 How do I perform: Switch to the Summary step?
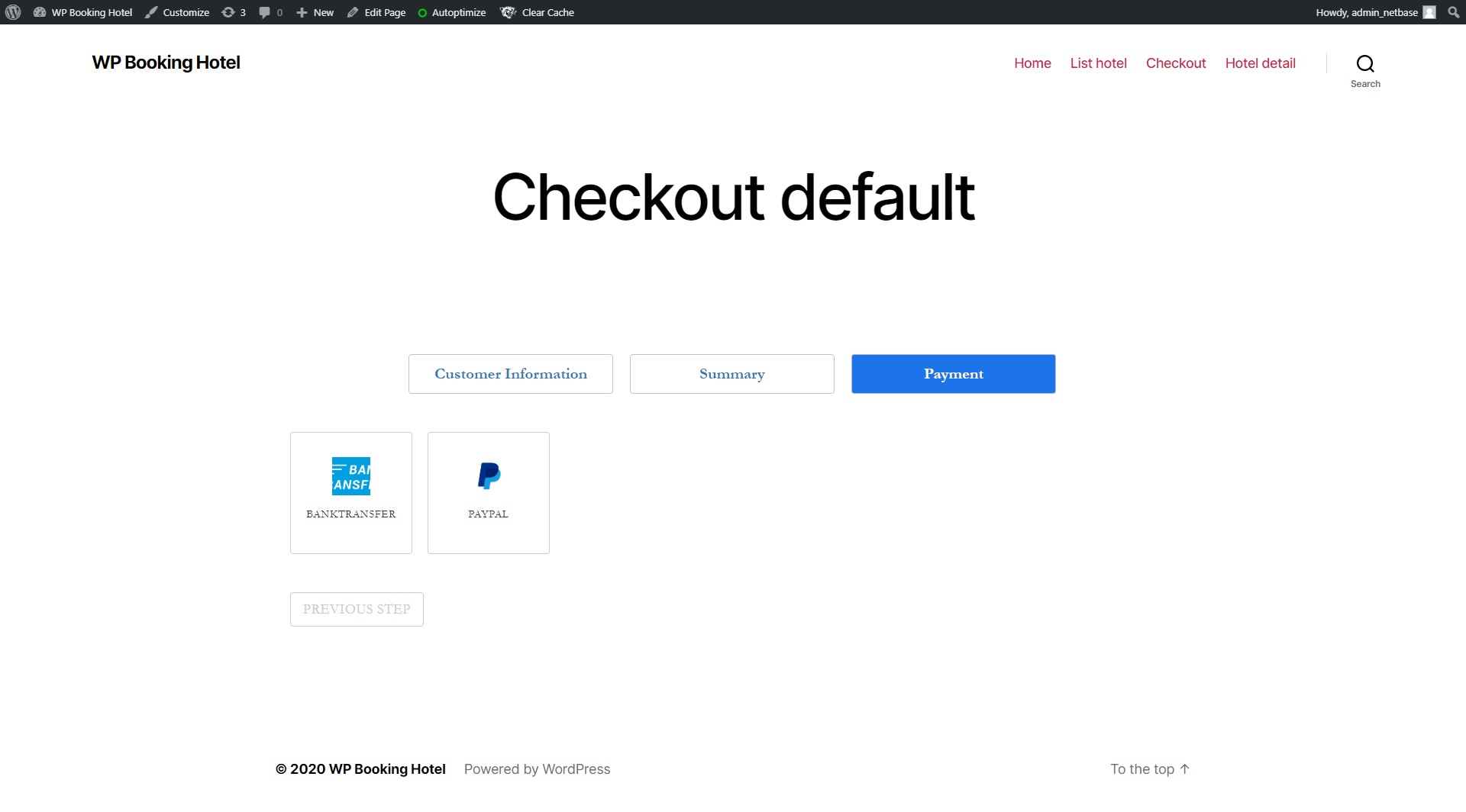[x=732, y=374]
